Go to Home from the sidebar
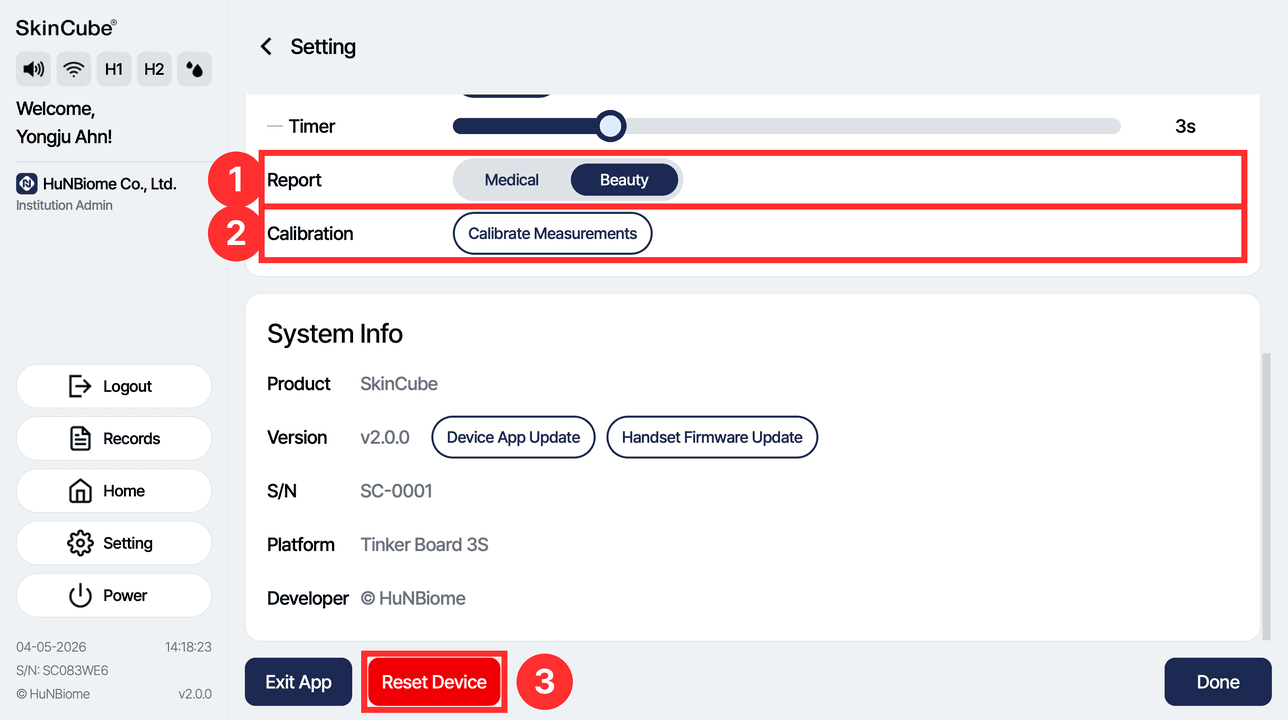The image size is (1288, 720). coord(114,490)
